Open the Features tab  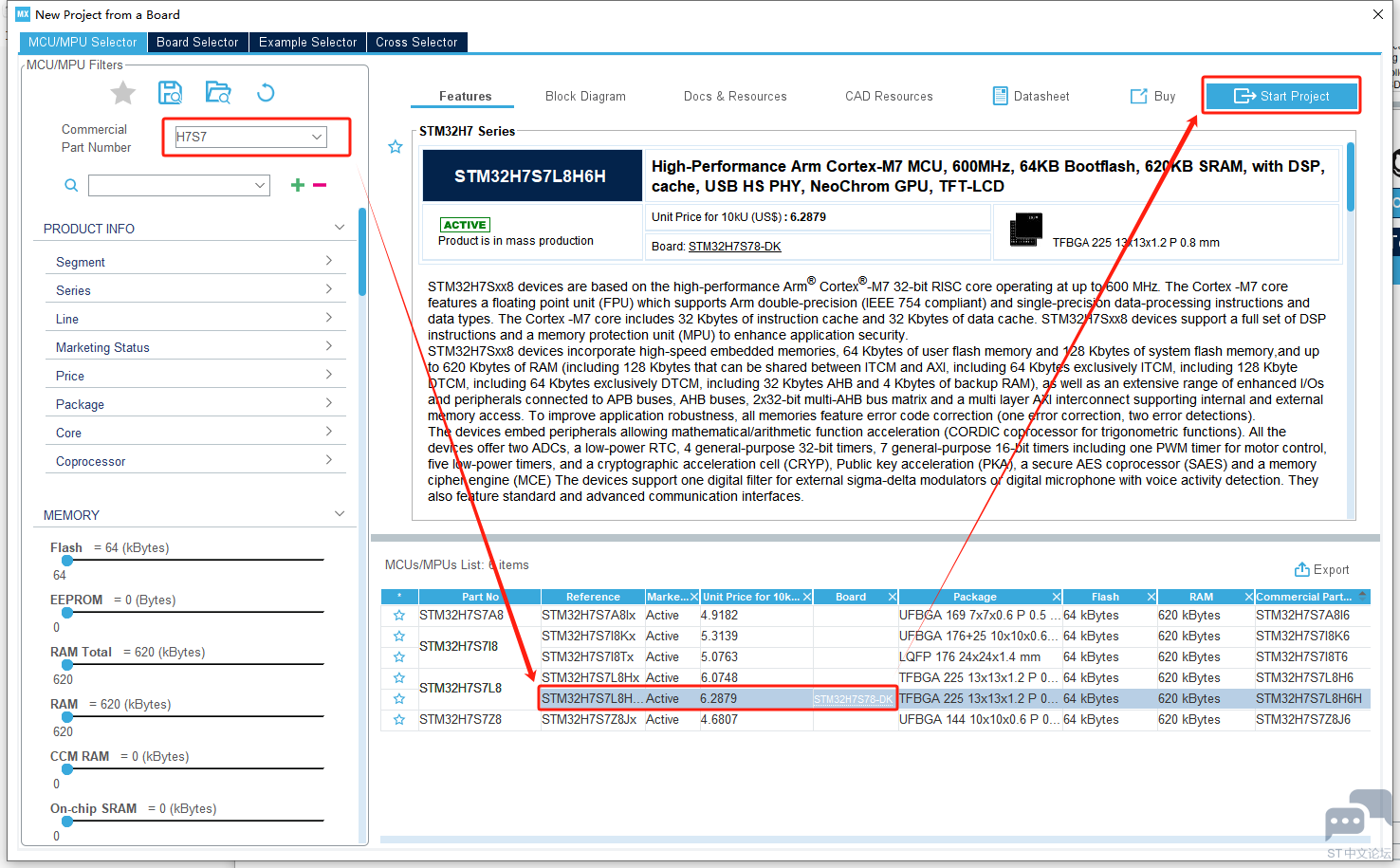tap(465, 96)
